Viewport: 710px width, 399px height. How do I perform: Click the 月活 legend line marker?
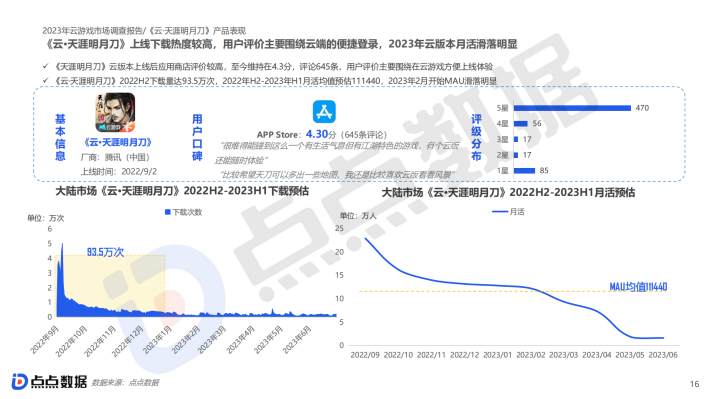[x=500, y=212]
